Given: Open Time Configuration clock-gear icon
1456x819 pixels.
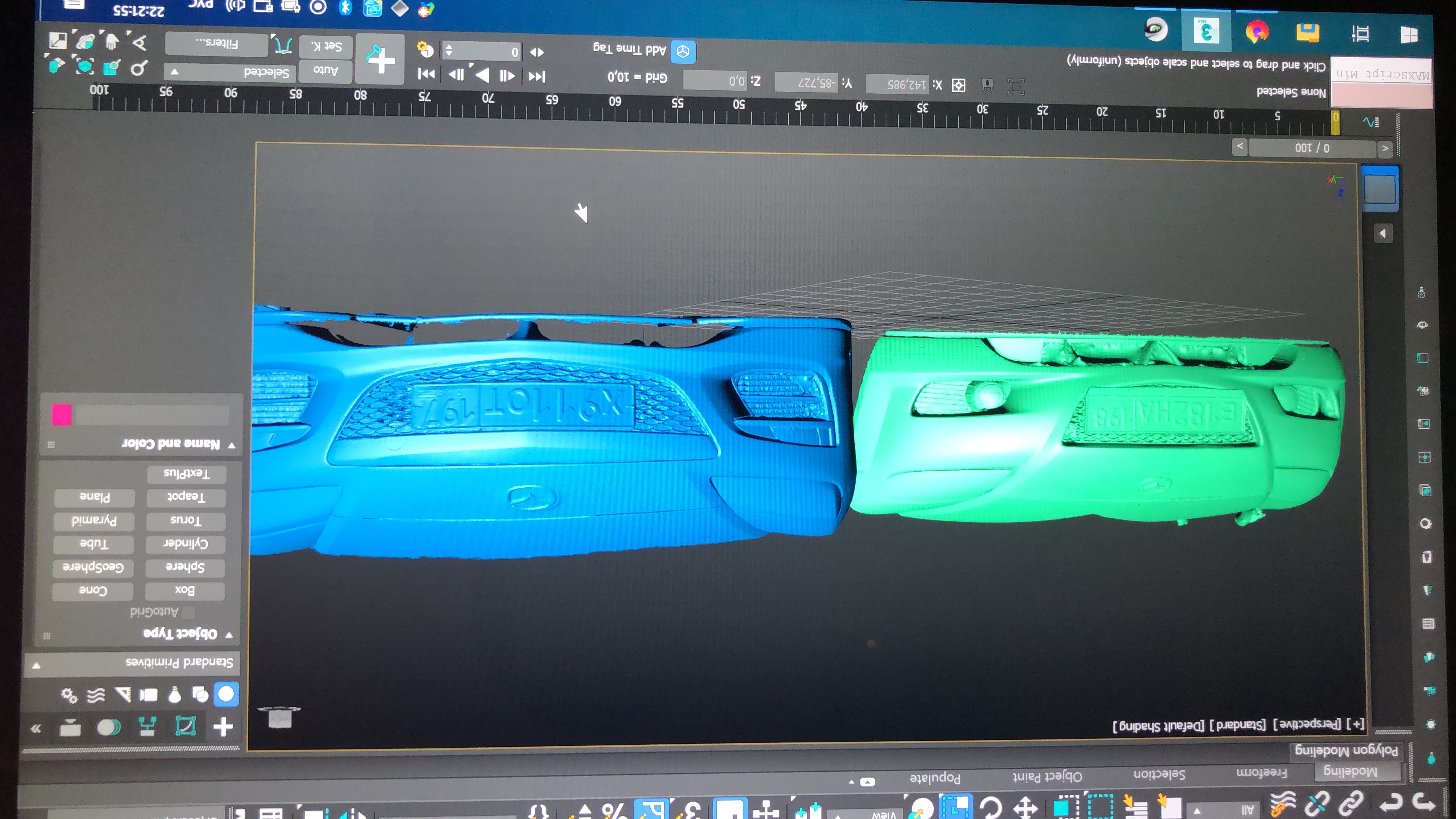Looking at the screenshot, I should click(425, 50).
